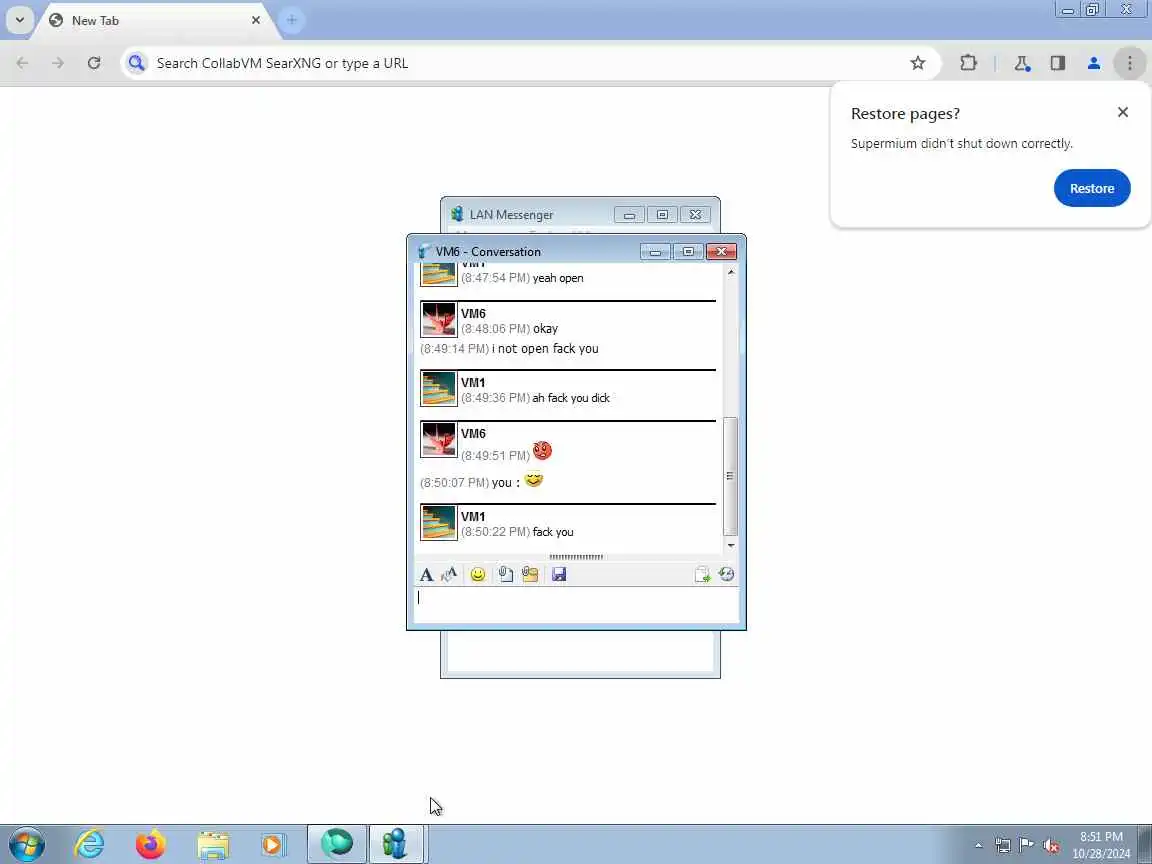Click the transfers icon with green arrow
The width and height of the screenshot is (1152, 864).
tap(702, 575)
